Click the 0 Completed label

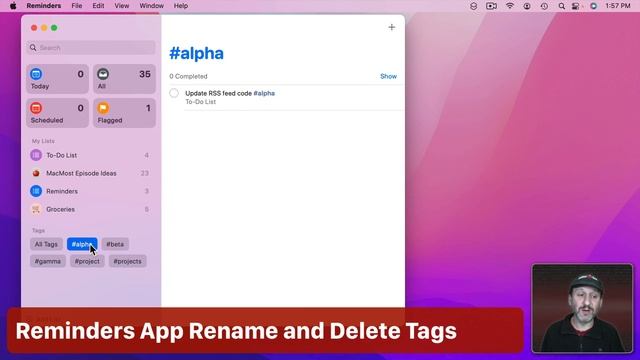[x=188, y=76]
